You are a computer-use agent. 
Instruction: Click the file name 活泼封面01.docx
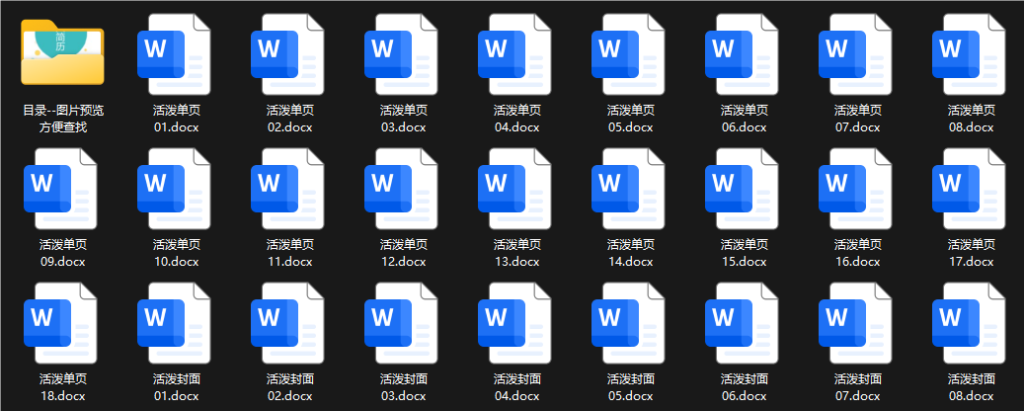(176, 387)
